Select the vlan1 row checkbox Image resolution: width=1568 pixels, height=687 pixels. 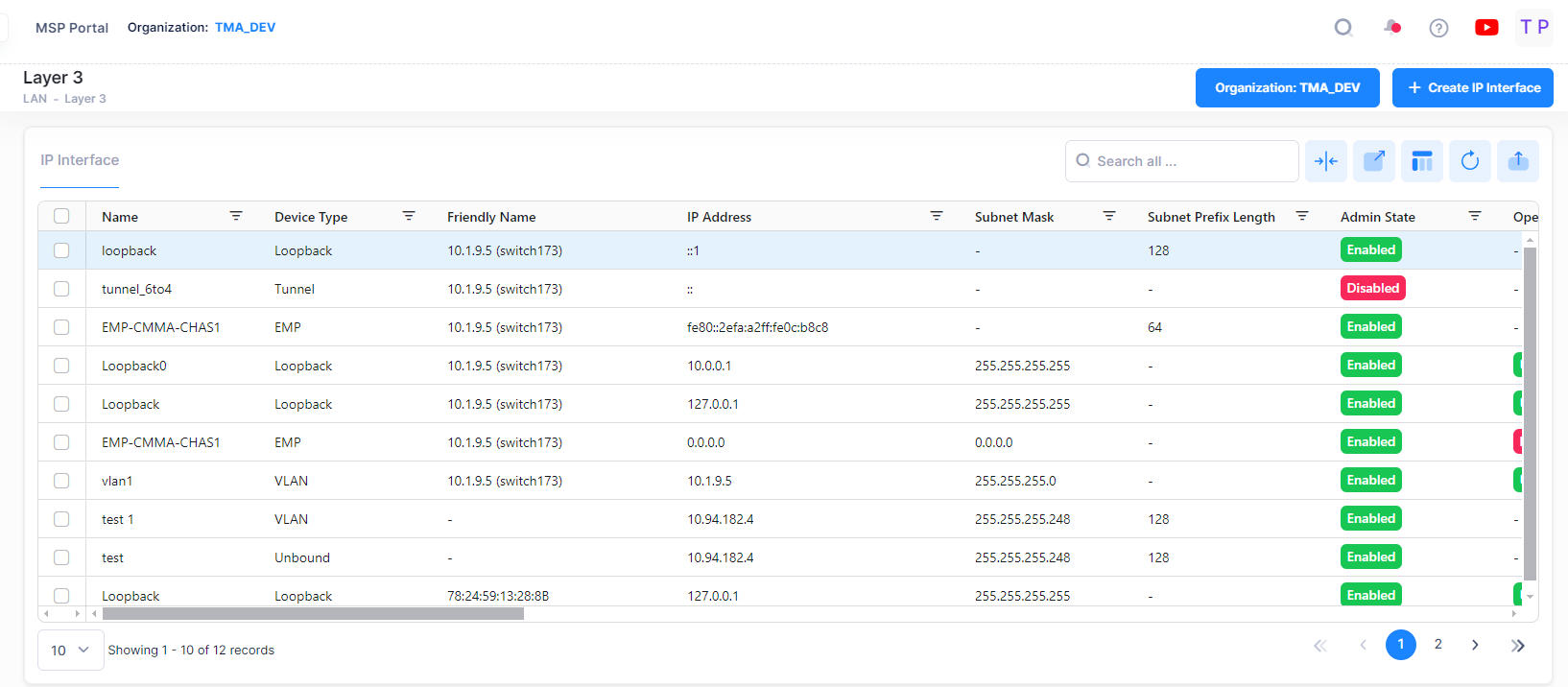point(61,481)
